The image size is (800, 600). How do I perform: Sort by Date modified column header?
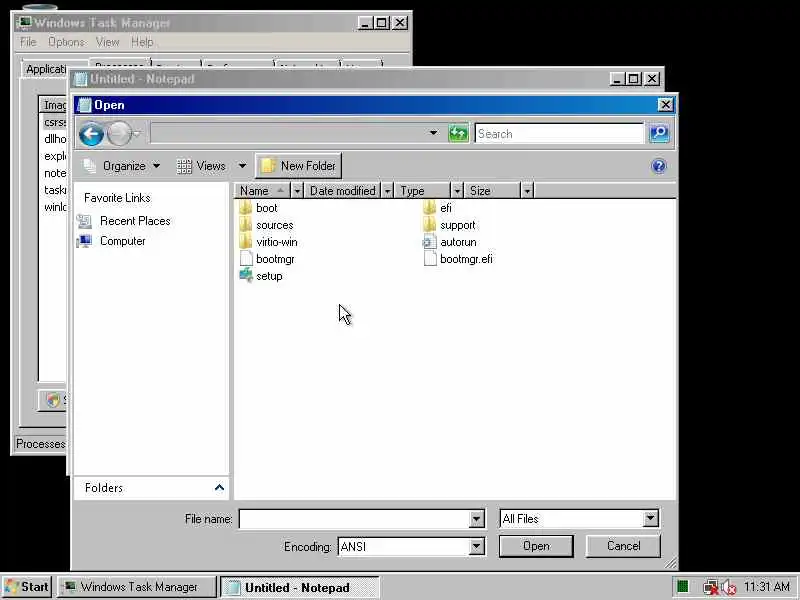[342, 191]
